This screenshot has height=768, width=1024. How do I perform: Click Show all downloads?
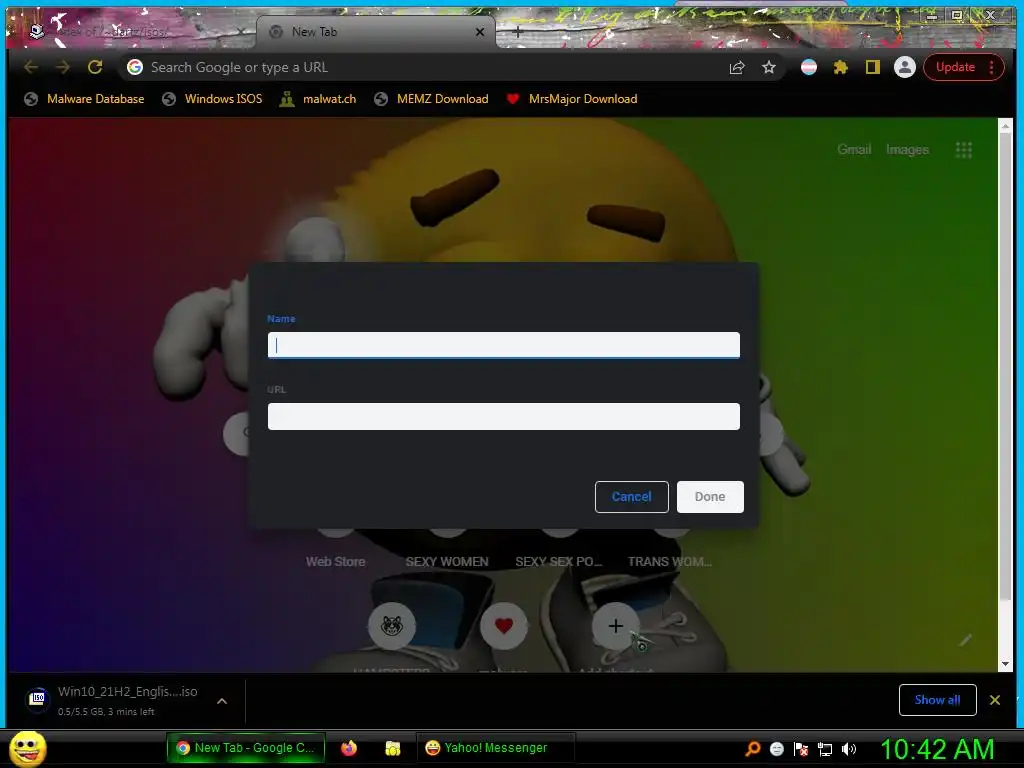pyautogui.click(x=937, y=700)
